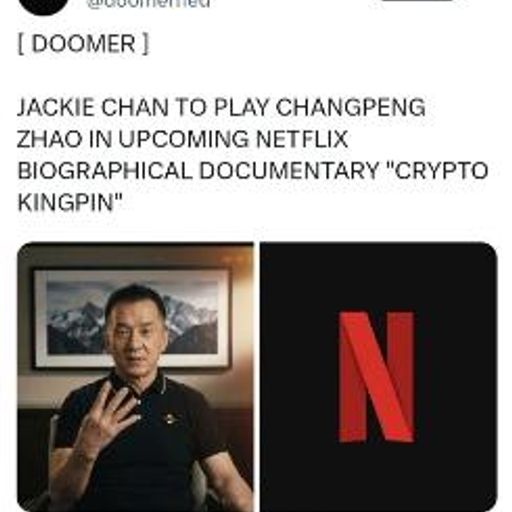Open the Jackie Chan photo attachment

(135, 377)
